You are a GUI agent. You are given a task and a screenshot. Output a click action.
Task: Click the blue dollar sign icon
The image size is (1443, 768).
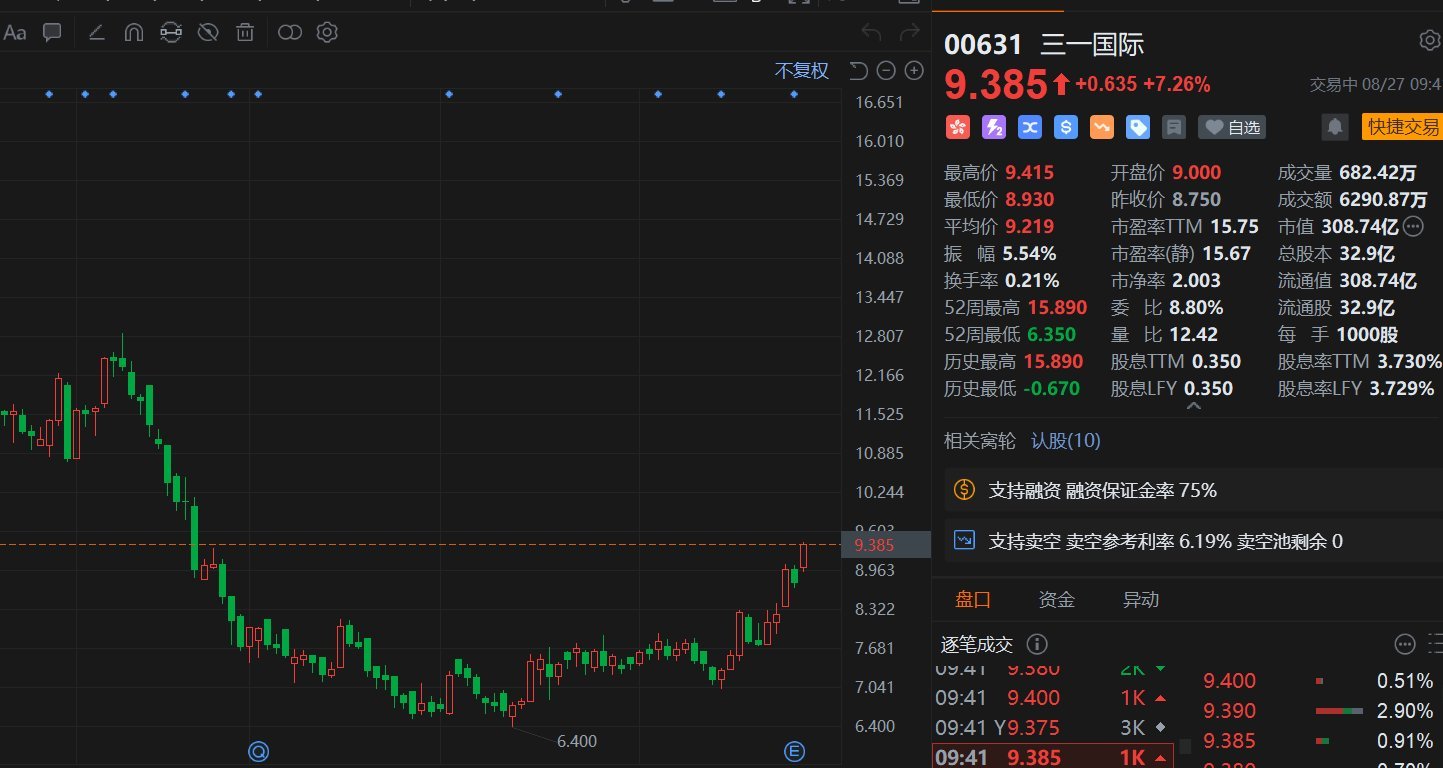[x=1066, y=127]
